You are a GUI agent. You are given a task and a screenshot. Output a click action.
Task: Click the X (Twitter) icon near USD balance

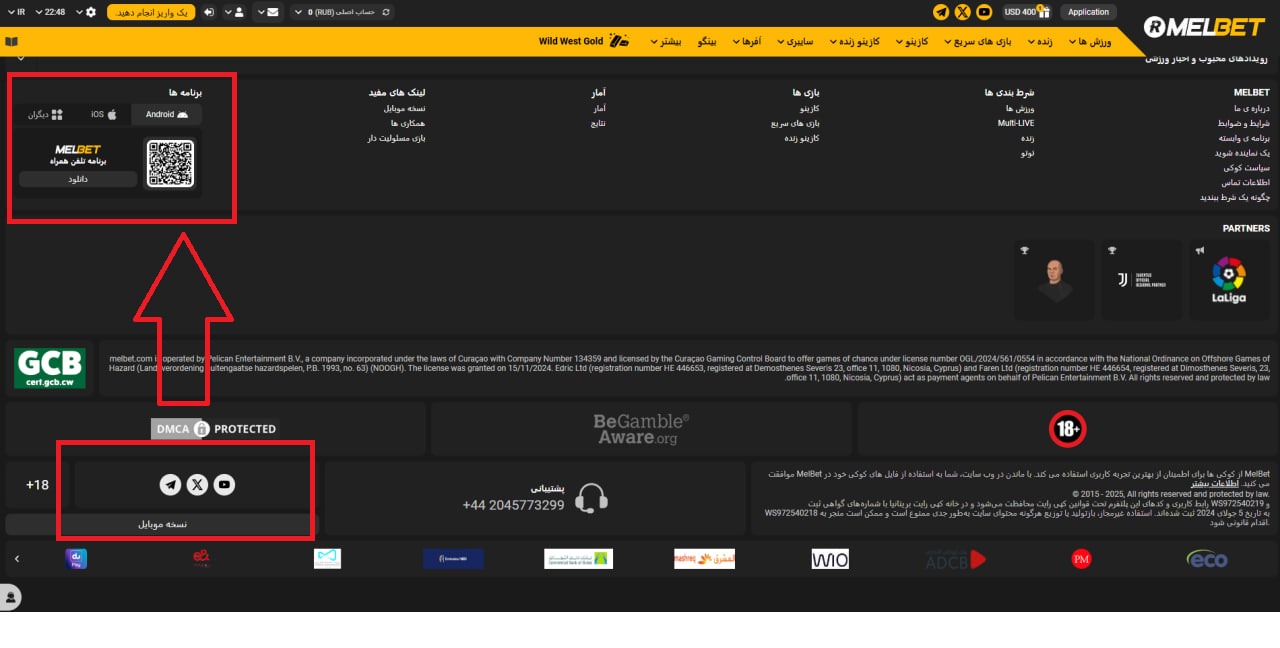(x=962, y=11)
